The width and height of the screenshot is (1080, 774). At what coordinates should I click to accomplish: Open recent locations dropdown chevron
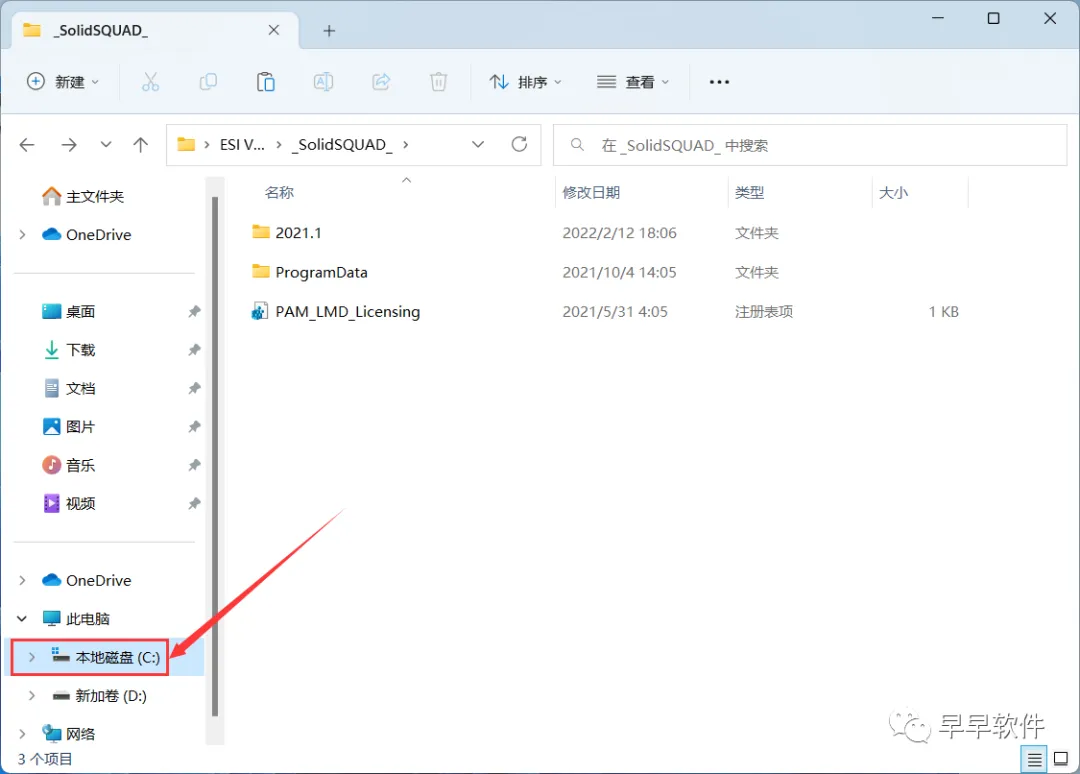(x=105, y=145)
